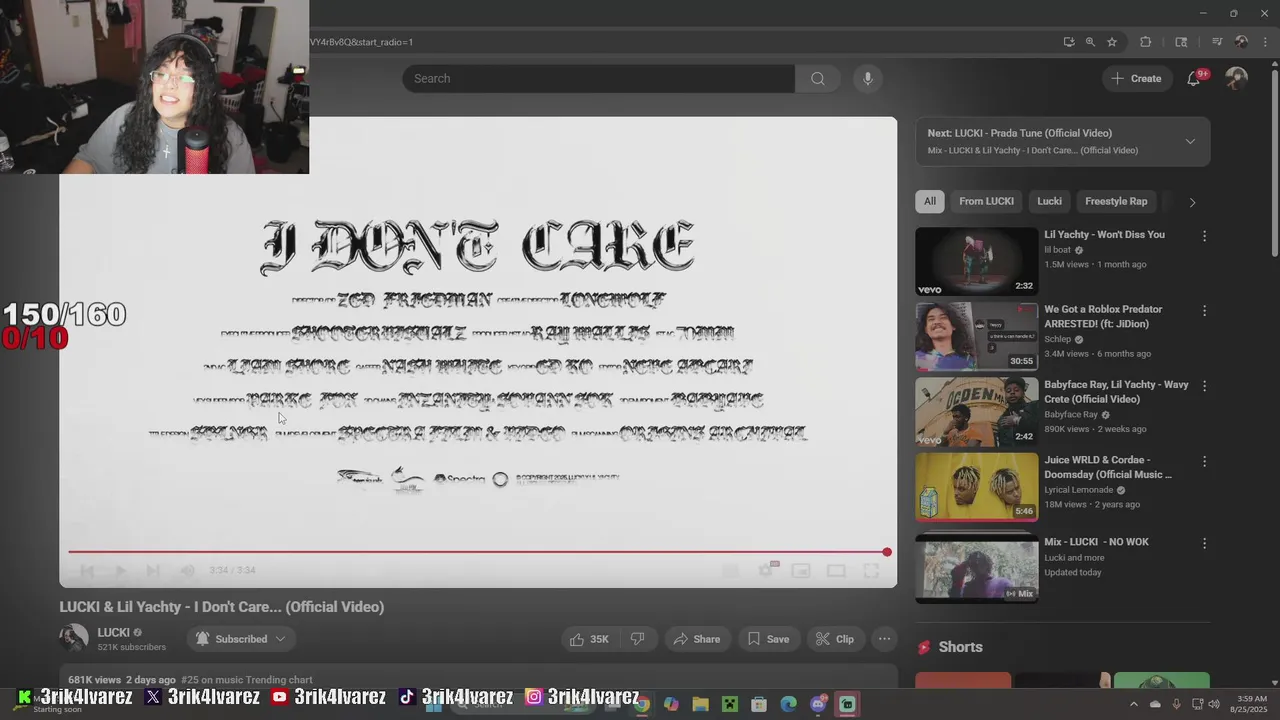Open options for Wavy Crete video

point(1204,387)
